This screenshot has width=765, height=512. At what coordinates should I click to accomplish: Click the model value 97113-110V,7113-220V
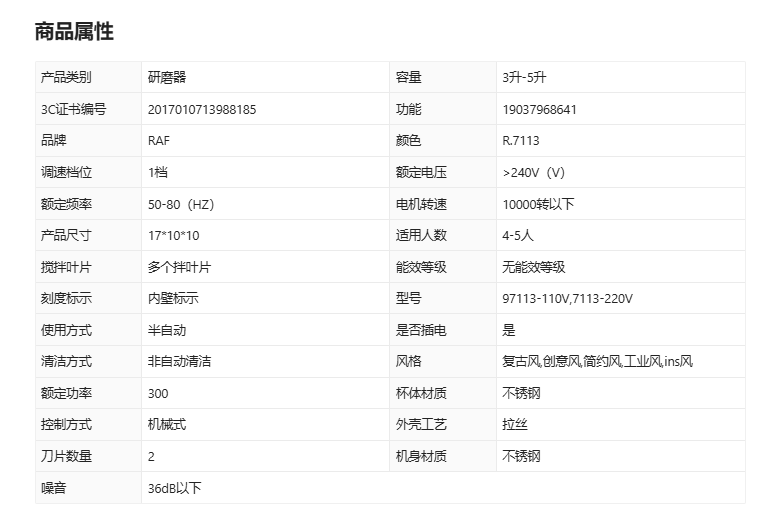(567, 299)
